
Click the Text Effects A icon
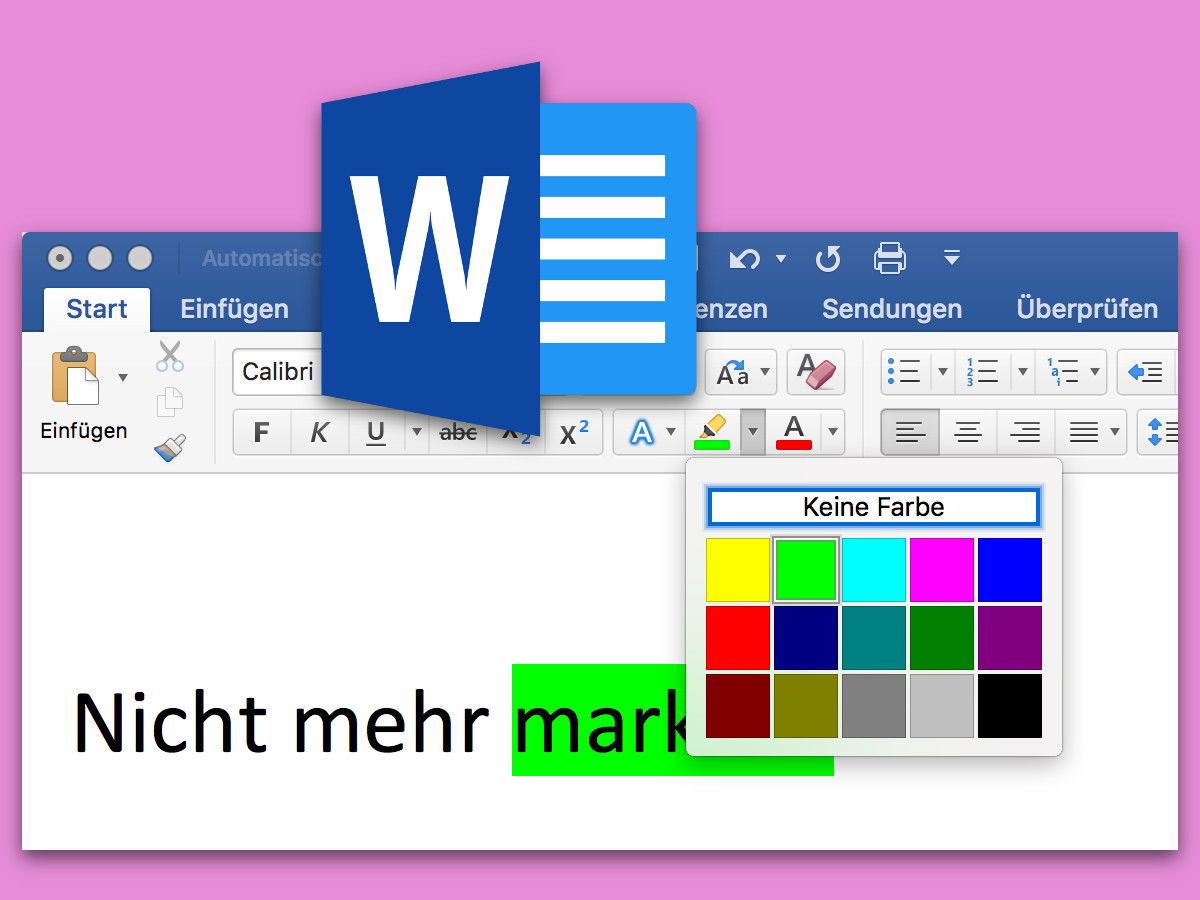(x=641, y=432)
